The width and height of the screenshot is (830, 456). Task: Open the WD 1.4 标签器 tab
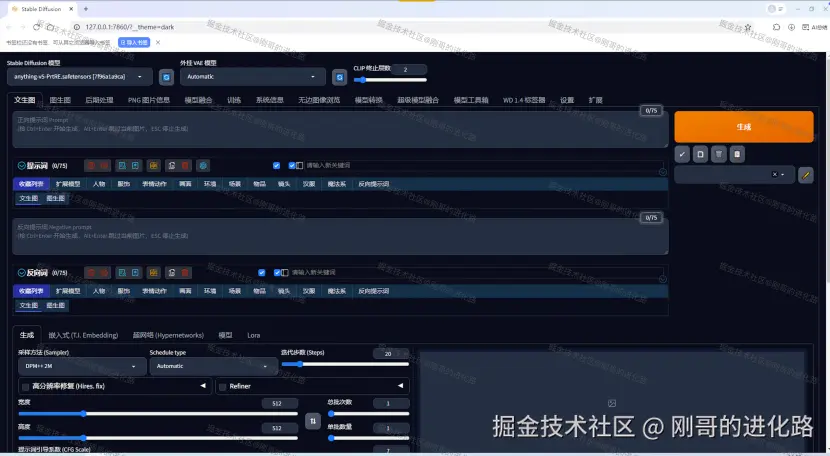[524, 100]
